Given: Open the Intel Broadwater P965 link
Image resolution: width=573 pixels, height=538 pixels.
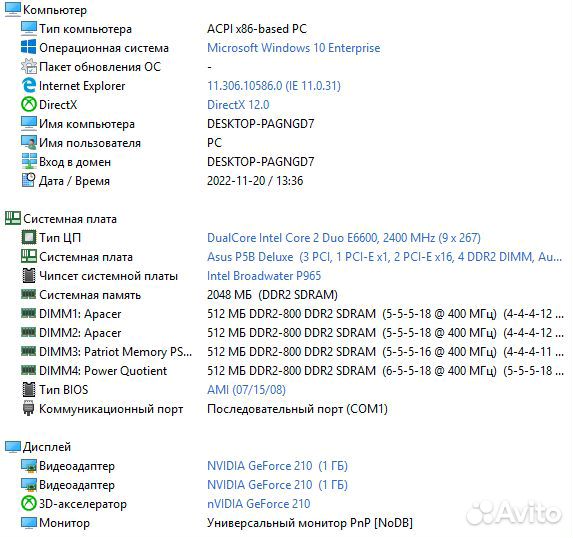Looking at the screenshot, I should pos(264,276).
